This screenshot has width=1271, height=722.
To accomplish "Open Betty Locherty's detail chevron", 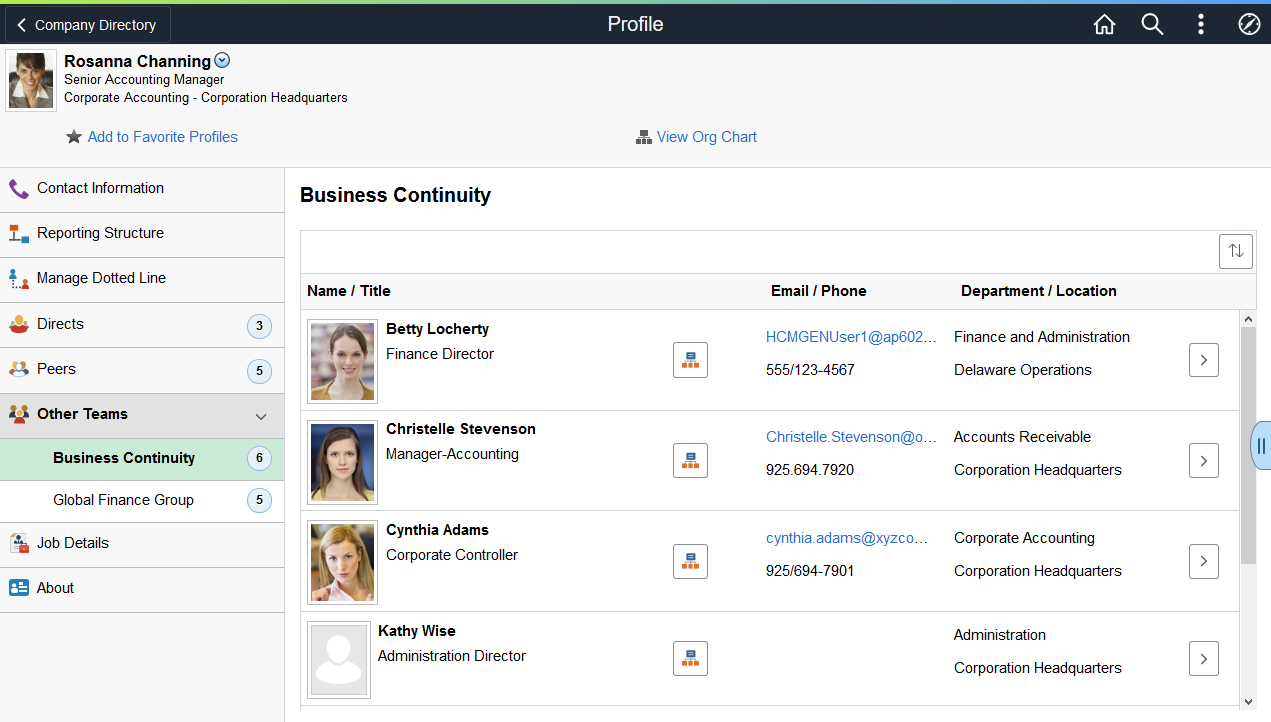I will click(1204, 360).
